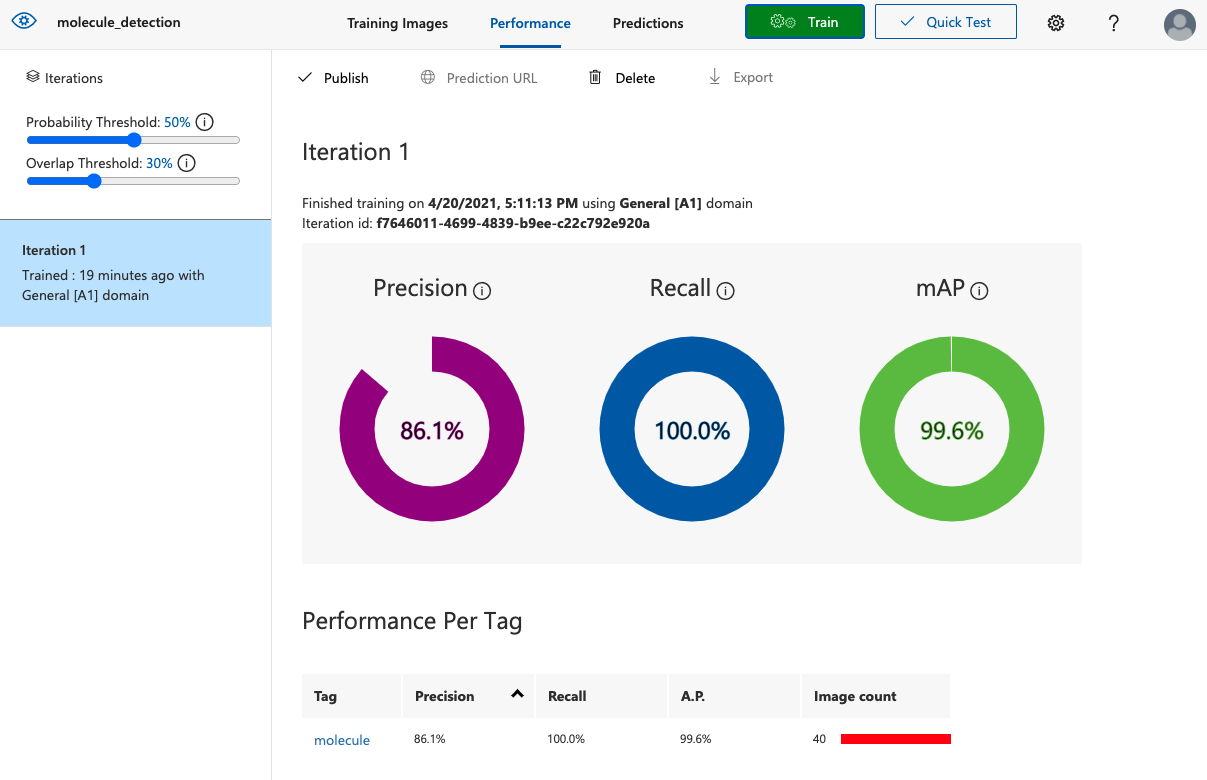The height and width of the screenshot is (780, 1207).
Task: Click the Custom Vision eye logo
Action: [24, 22]
